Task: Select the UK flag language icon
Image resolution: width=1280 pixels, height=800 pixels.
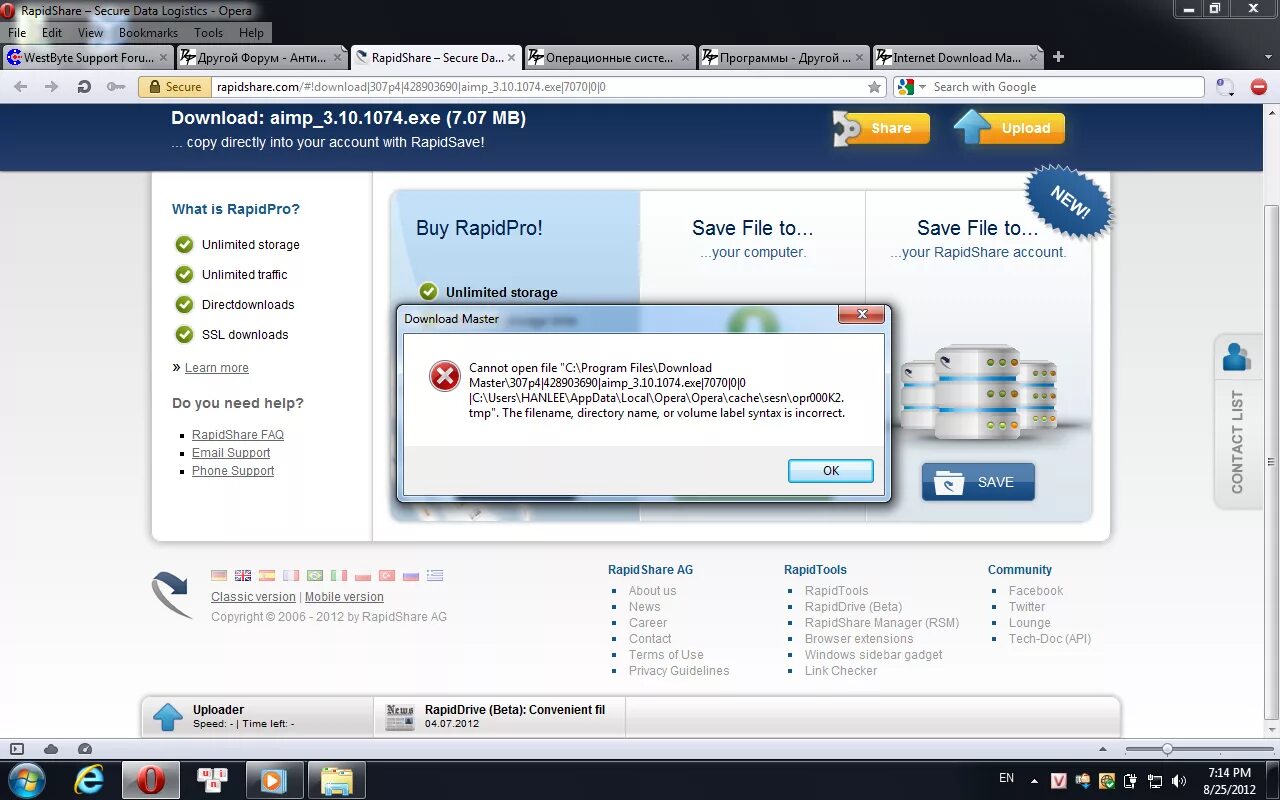Action: click(243, 575)
